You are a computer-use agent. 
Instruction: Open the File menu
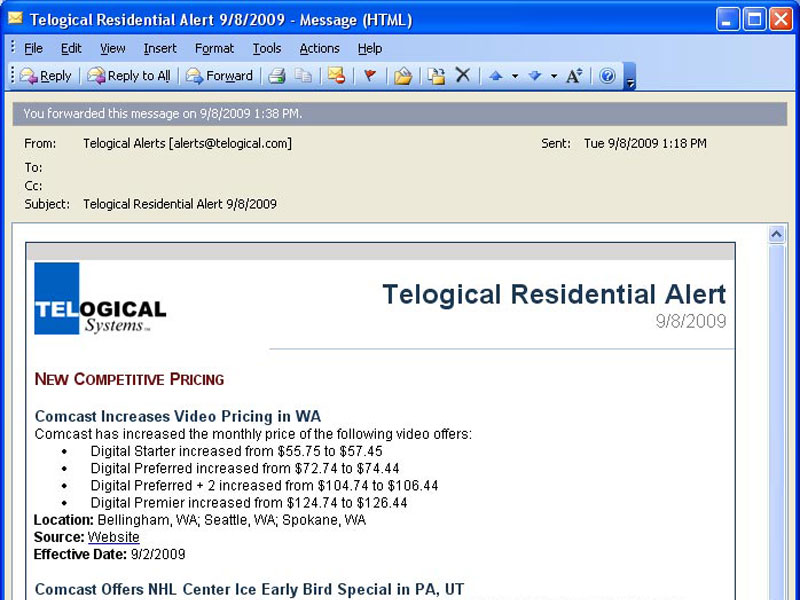coord(33,48)
